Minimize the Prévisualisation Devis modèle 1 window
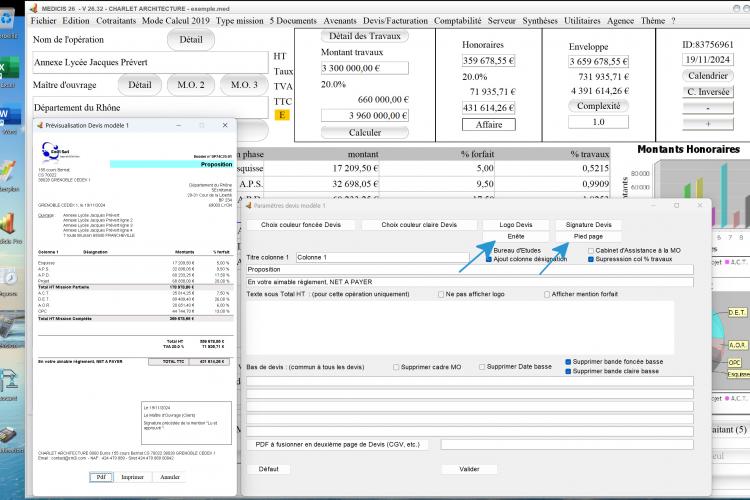This screenshot has height=500, width=750. (x=178, y=125)
